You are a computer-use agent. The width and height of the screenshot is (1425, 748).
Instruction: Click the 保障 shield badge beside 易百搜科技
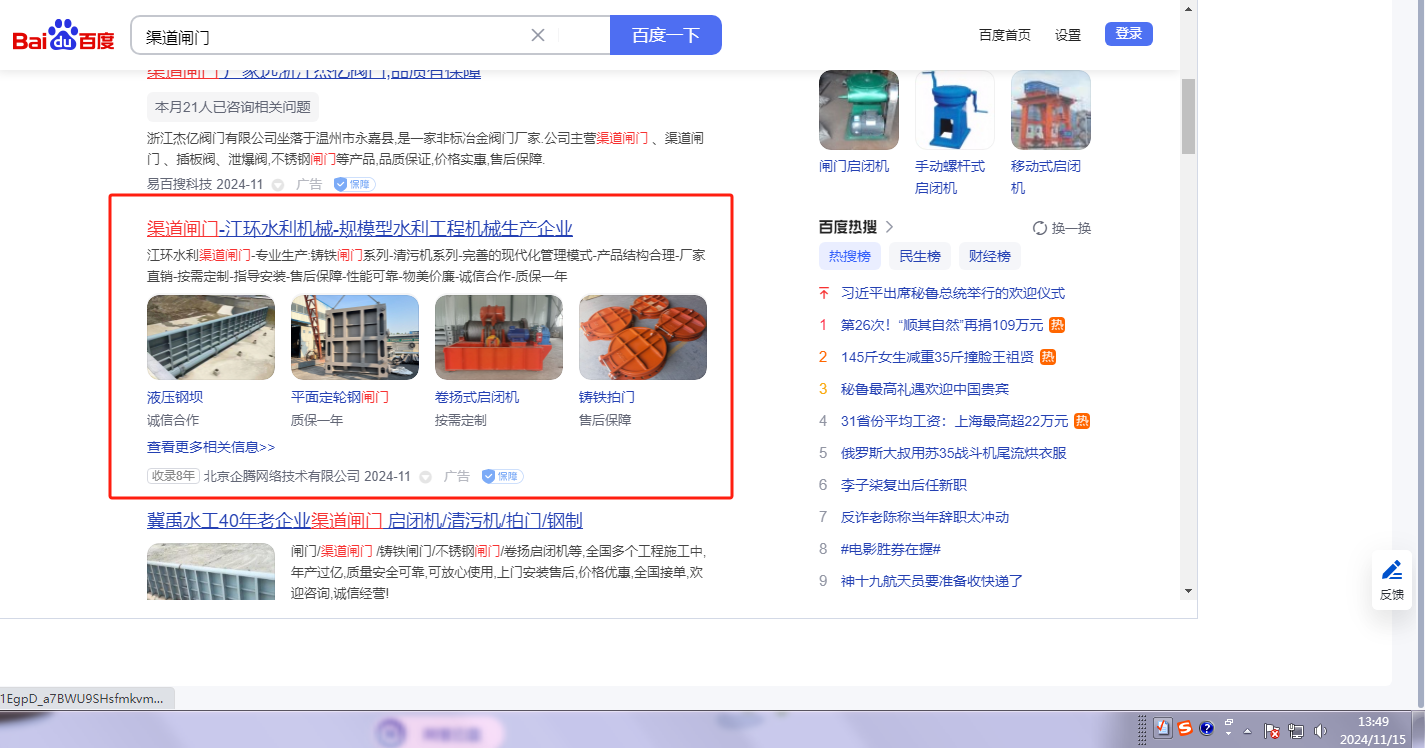pos(354,184)
